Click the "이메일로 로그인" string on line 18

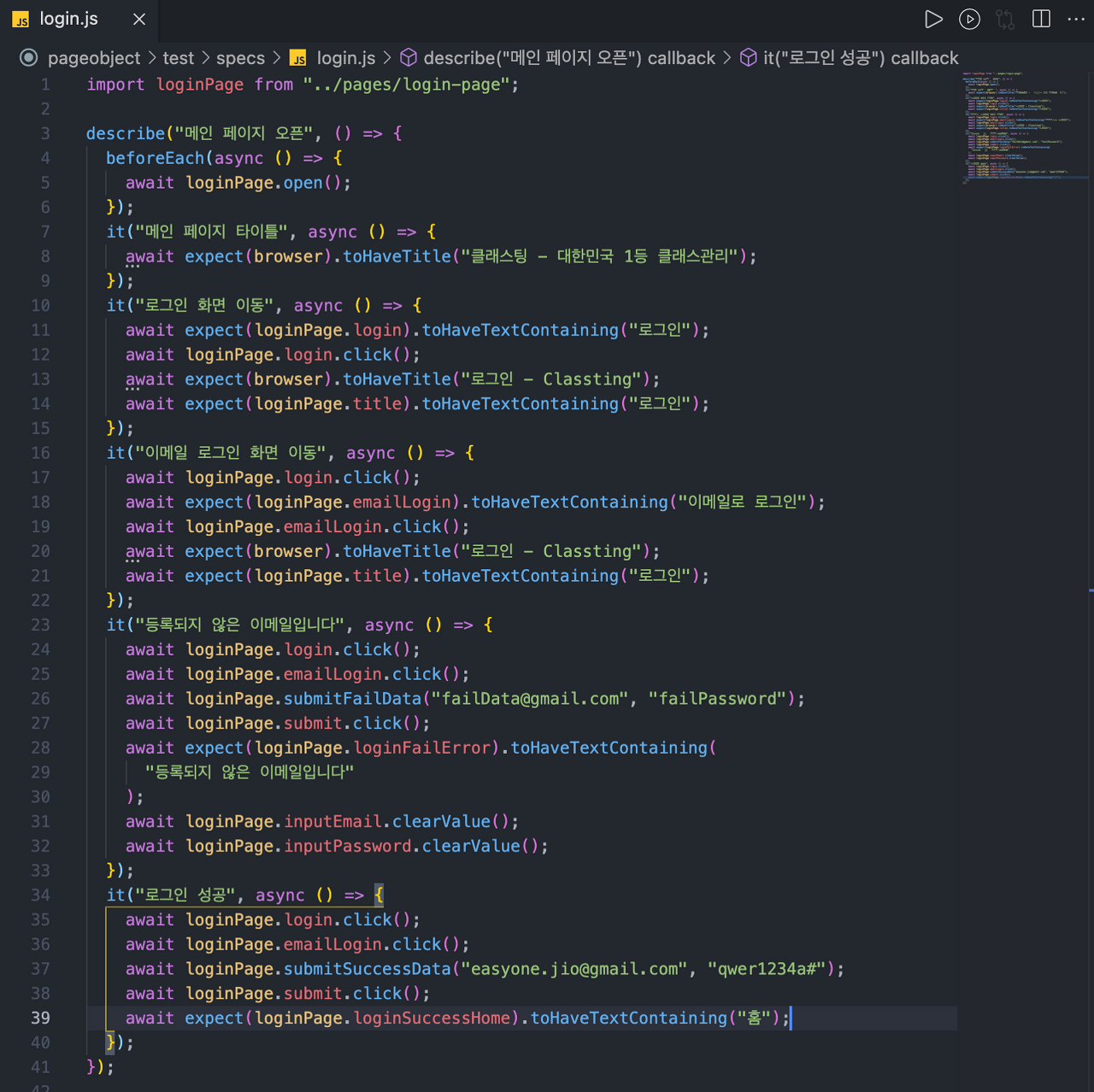(742, 502)
